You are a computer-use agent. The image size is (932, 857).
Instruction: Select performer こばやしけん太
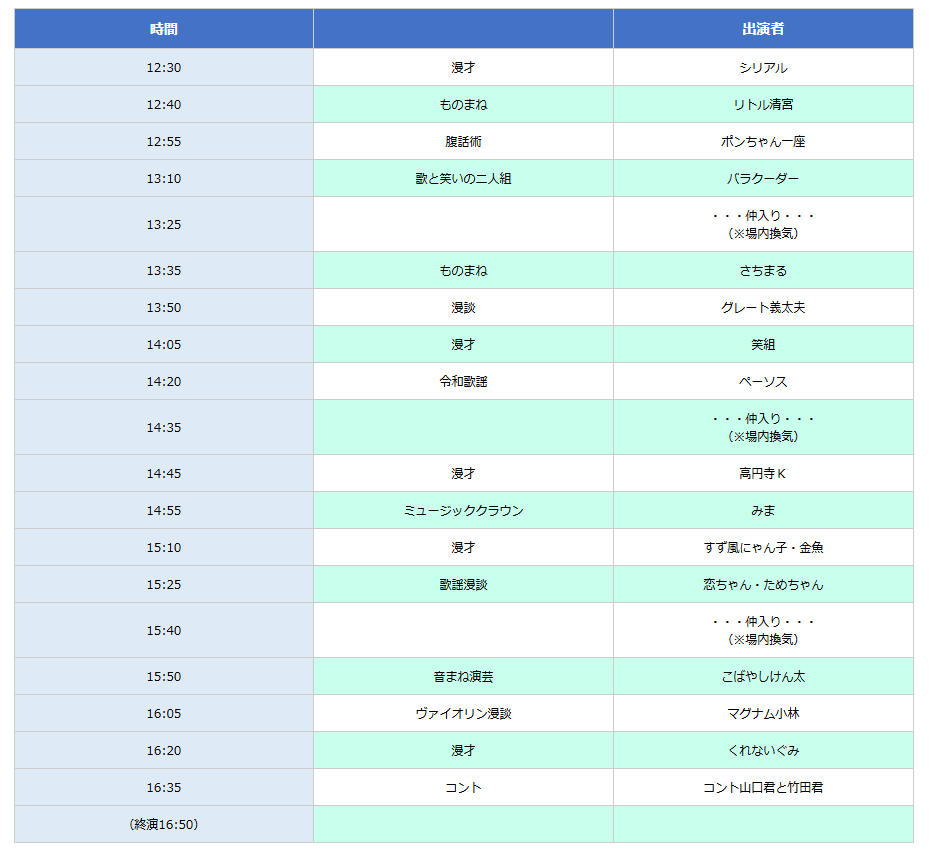click(763, 676)
